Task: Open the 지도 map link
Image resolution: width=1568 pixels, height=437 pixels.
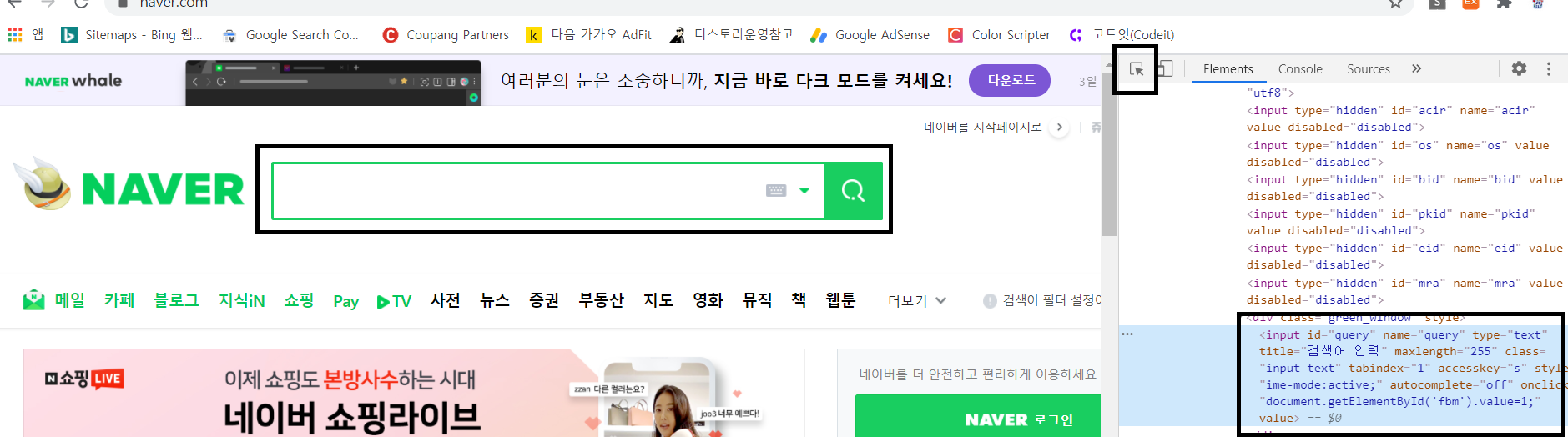Action: [x=658, y=300]
